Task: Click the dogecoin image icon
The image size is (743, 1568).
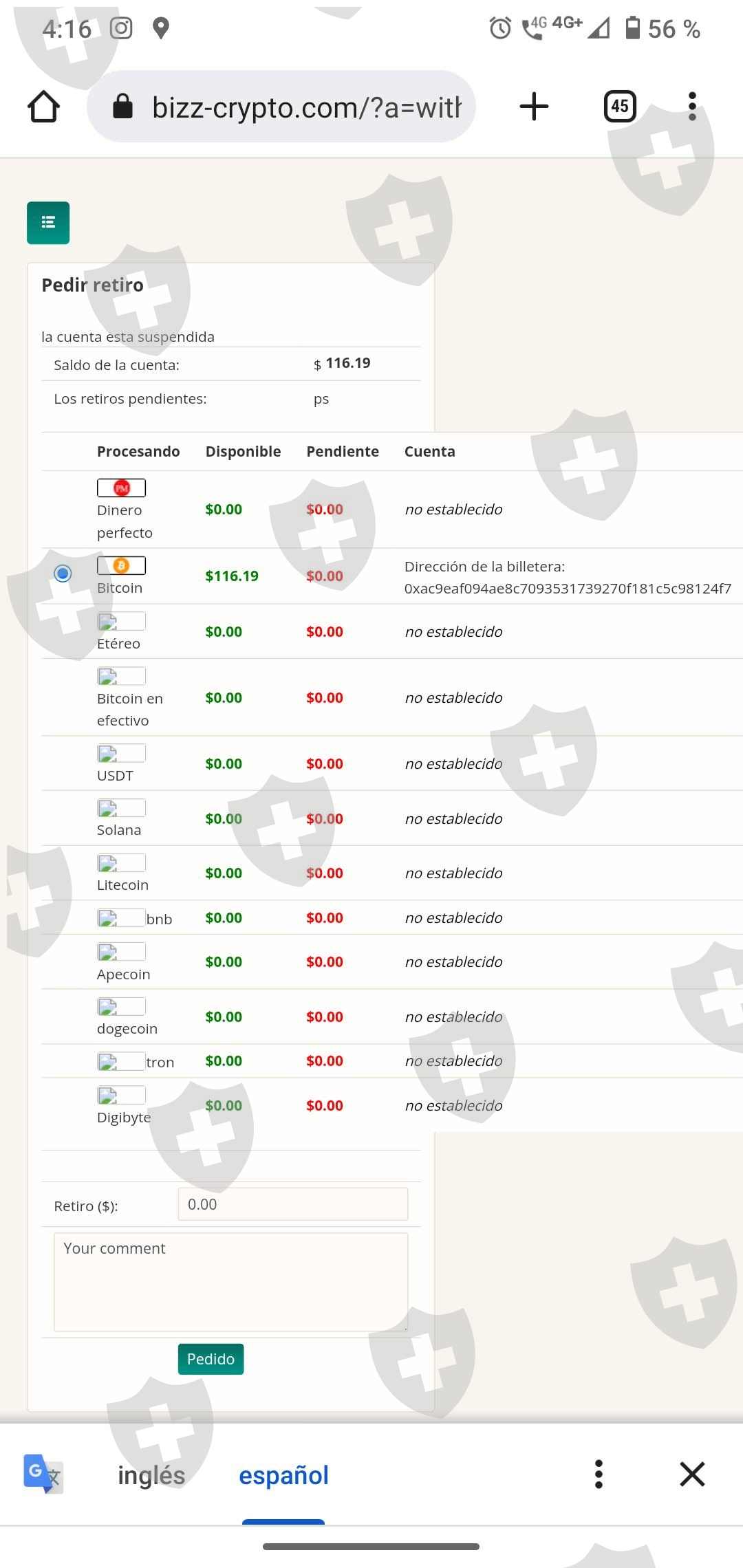Action: [121, 1007]
